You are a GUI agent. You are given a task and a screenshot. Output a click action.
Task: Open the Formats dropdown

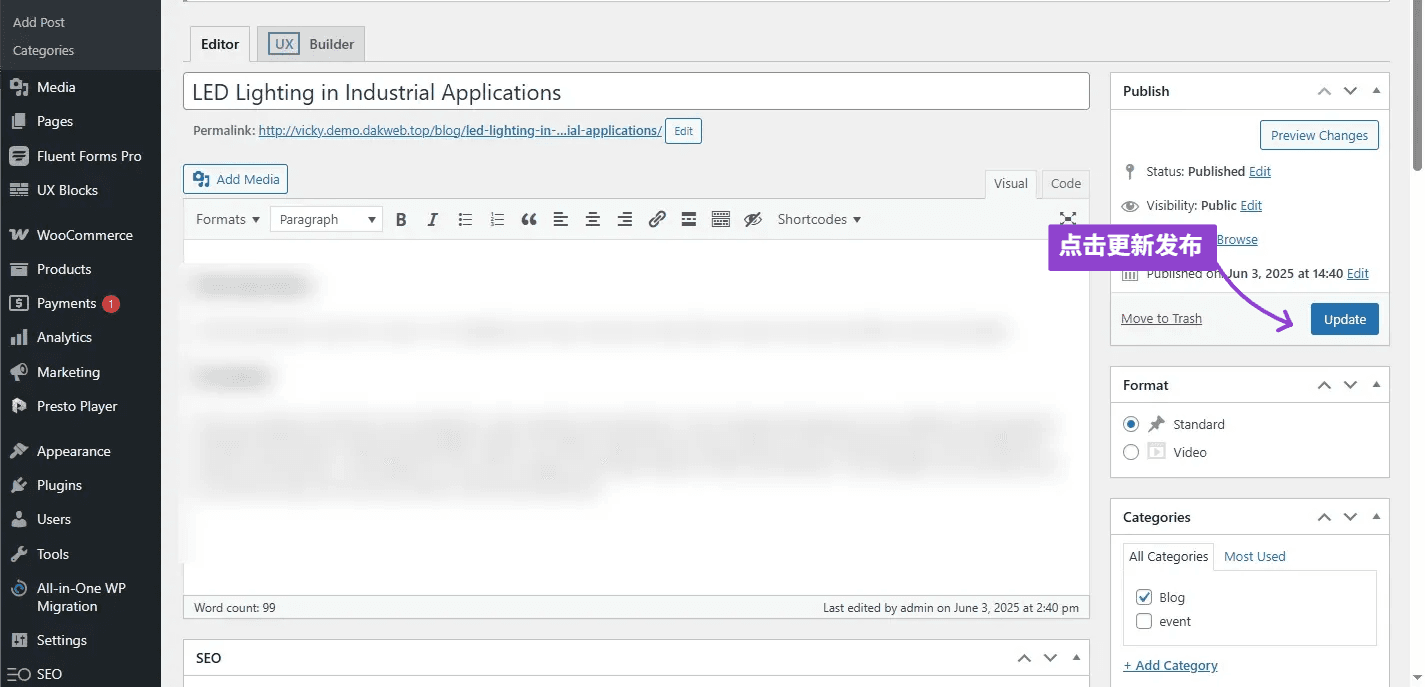point(227,220)
